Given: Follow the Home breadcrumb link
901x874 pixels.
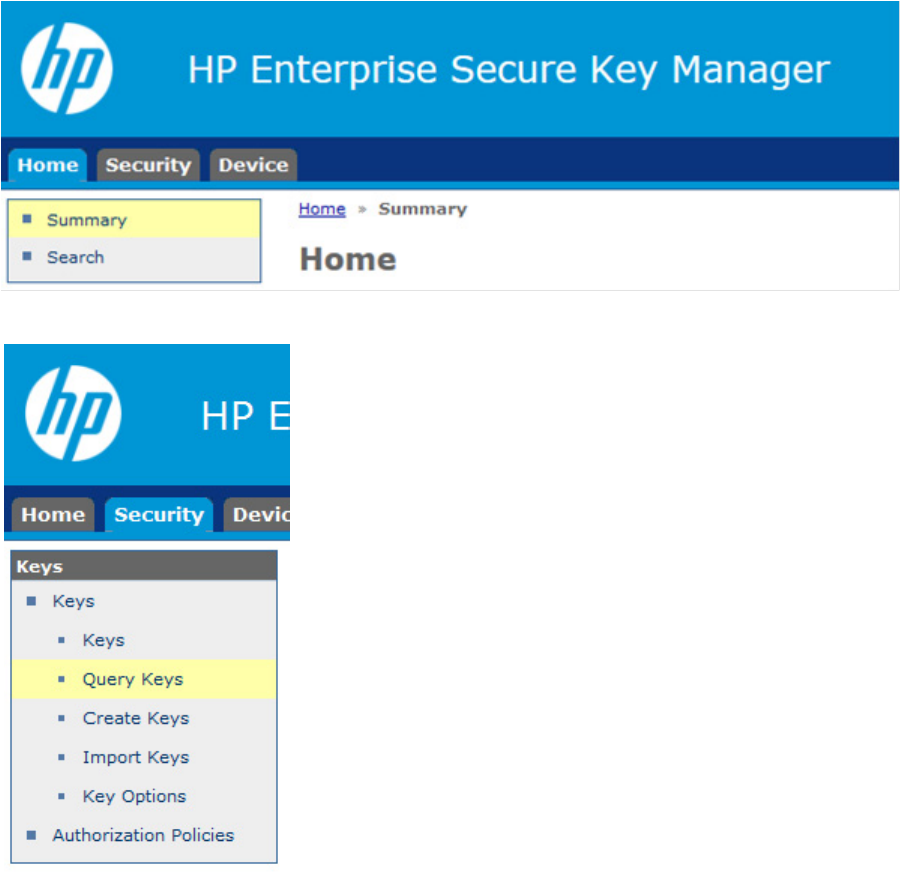Looking at the screenshot, I should click(x=322, y=209).
